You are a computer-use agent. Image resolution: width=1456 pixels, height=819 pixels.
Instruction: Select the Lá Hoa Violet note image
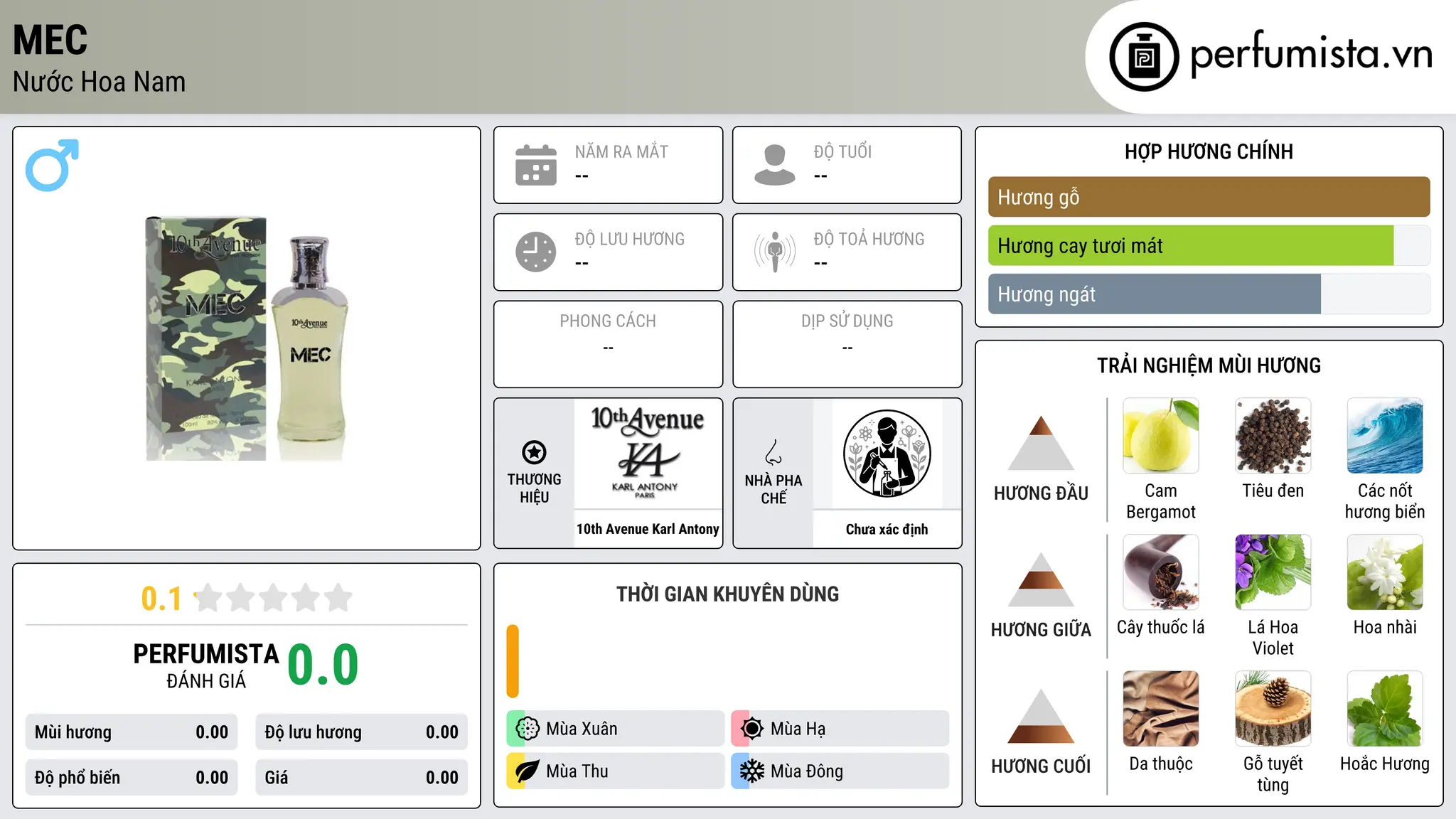click(1273, 572)
